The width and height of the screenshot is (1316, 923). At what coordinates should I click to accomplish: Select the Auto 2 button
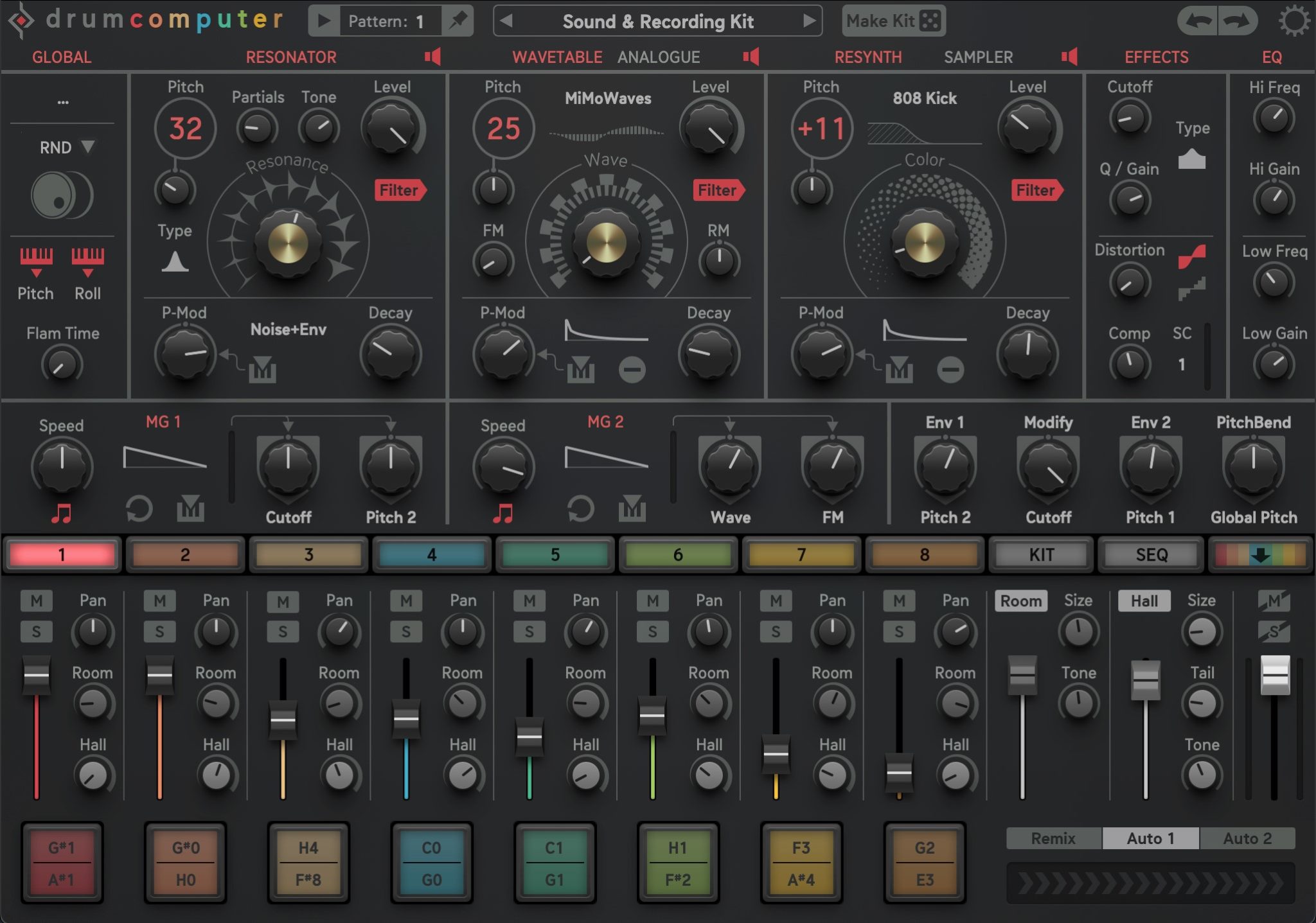click(x=1247, y=838)
